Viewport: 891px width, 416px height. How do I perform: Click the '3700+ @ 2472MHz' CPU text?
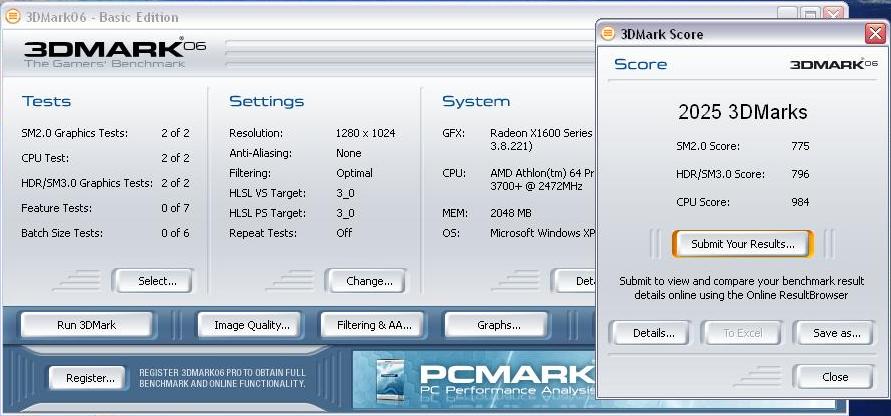click(x=536, y=186)
